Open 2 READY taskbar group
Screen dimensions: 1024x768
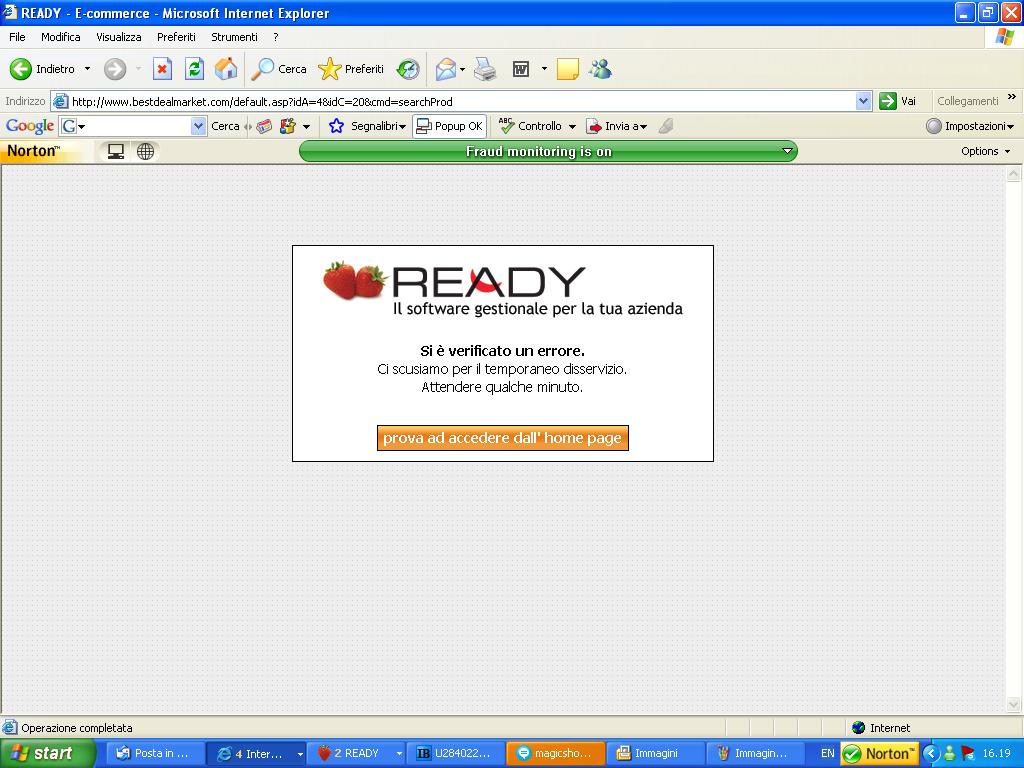[x=359, y=754]
